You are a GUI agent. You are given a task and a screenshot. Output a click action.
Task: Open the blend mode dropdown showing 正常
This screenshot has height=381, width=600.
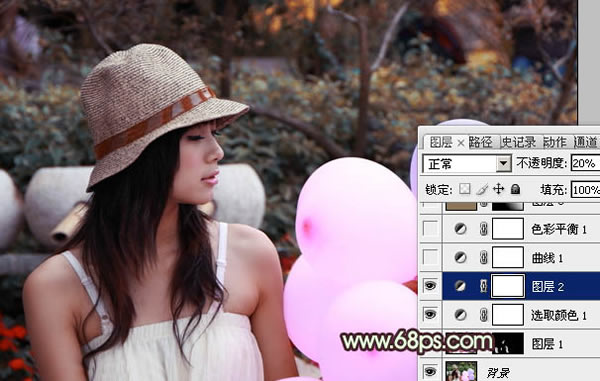coord(467,164)
